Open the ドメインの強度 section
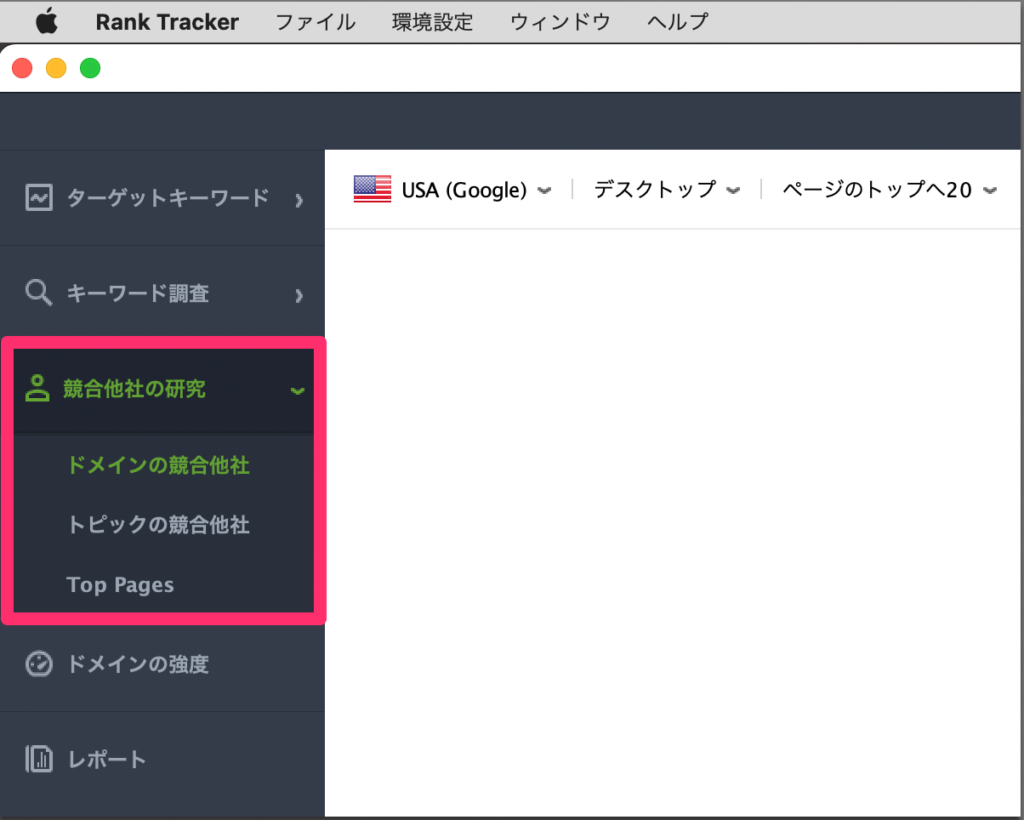Screen dimensions: 1024x820 163,664
